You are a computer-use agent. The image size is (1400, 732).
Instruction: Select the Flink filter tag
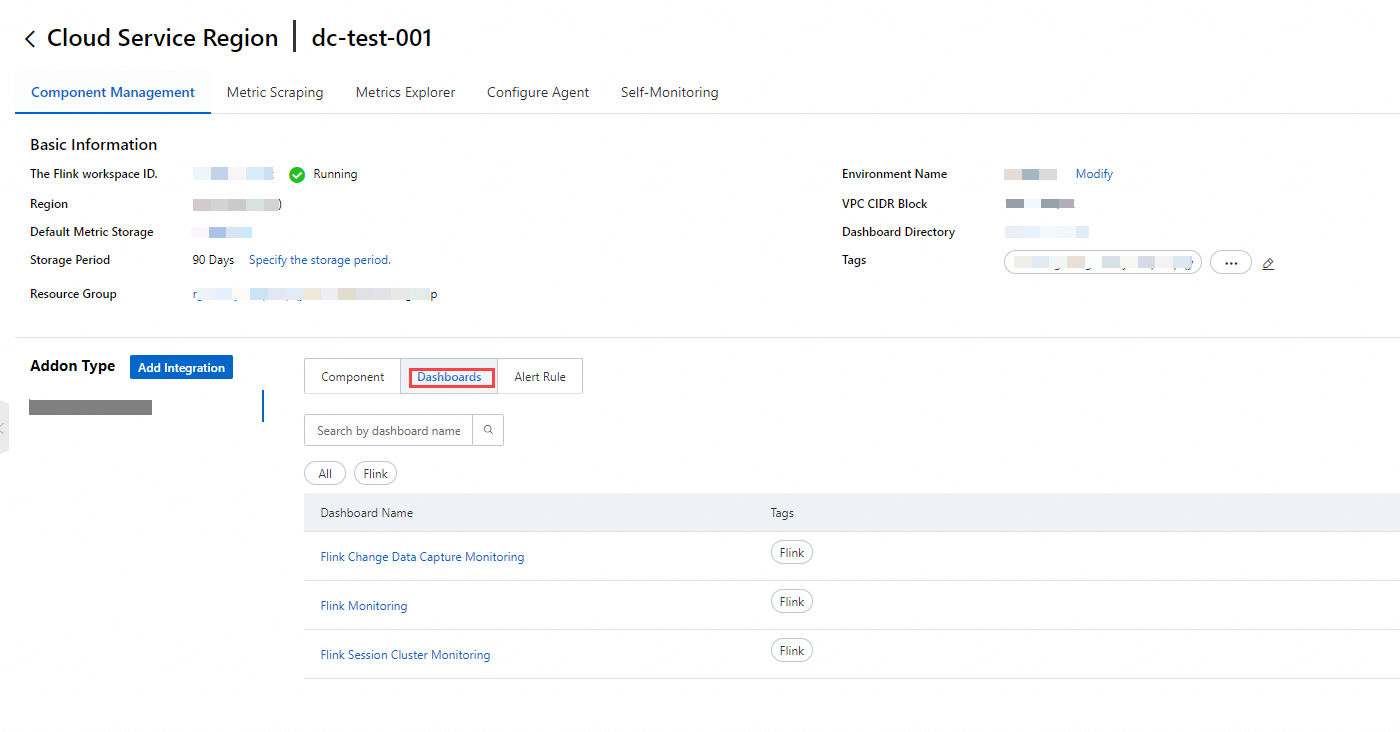pos(376,474)
